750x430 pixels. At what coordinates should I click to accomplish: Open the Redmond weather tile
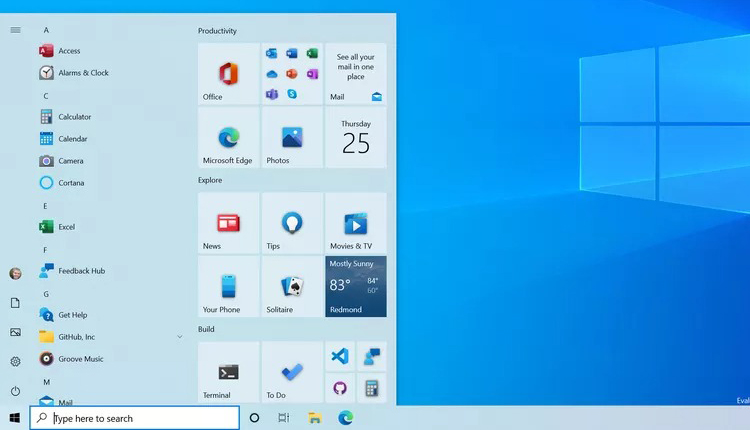[x=356, y=287]
